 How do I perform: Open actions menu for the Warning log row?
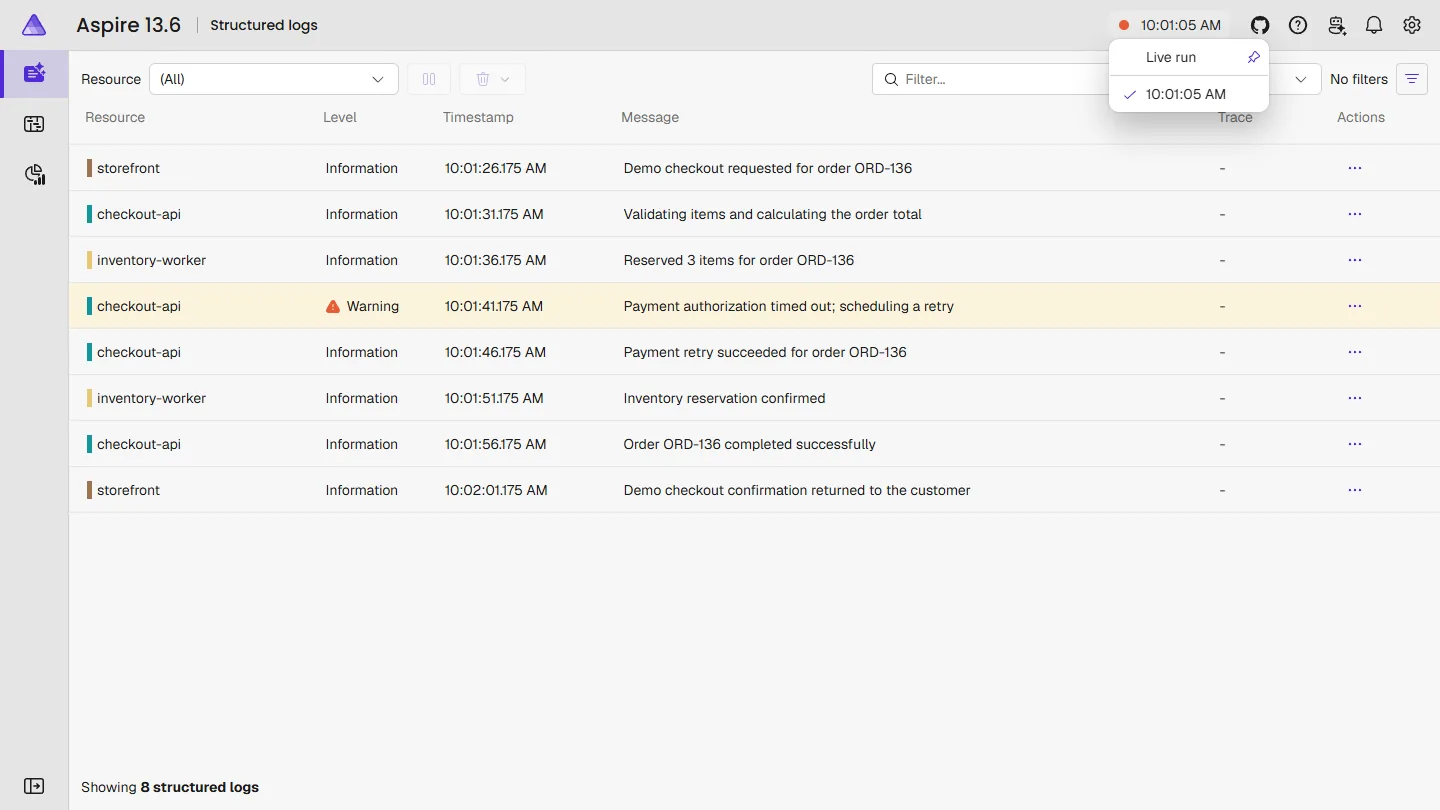(1355, 306)
